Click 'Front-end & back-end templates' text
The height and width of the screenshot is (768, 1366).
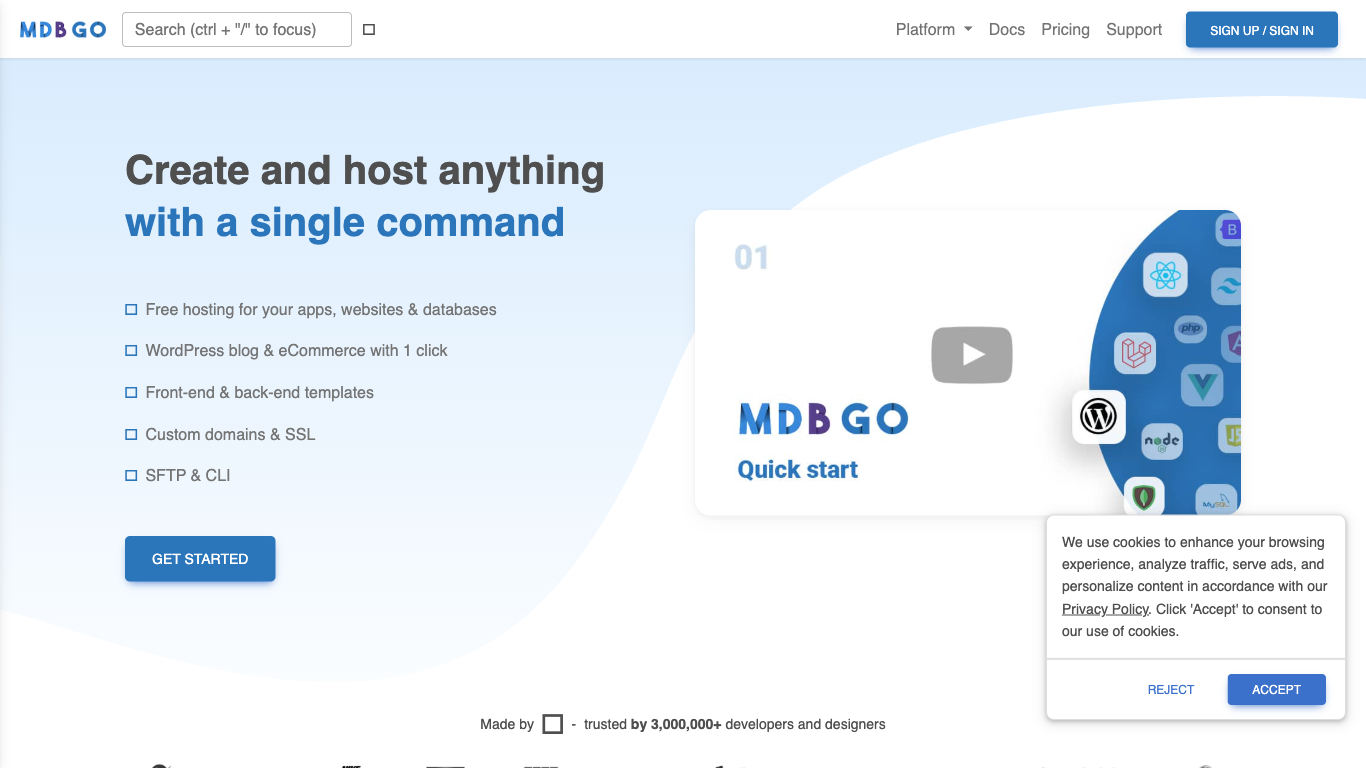click(260, 393)
